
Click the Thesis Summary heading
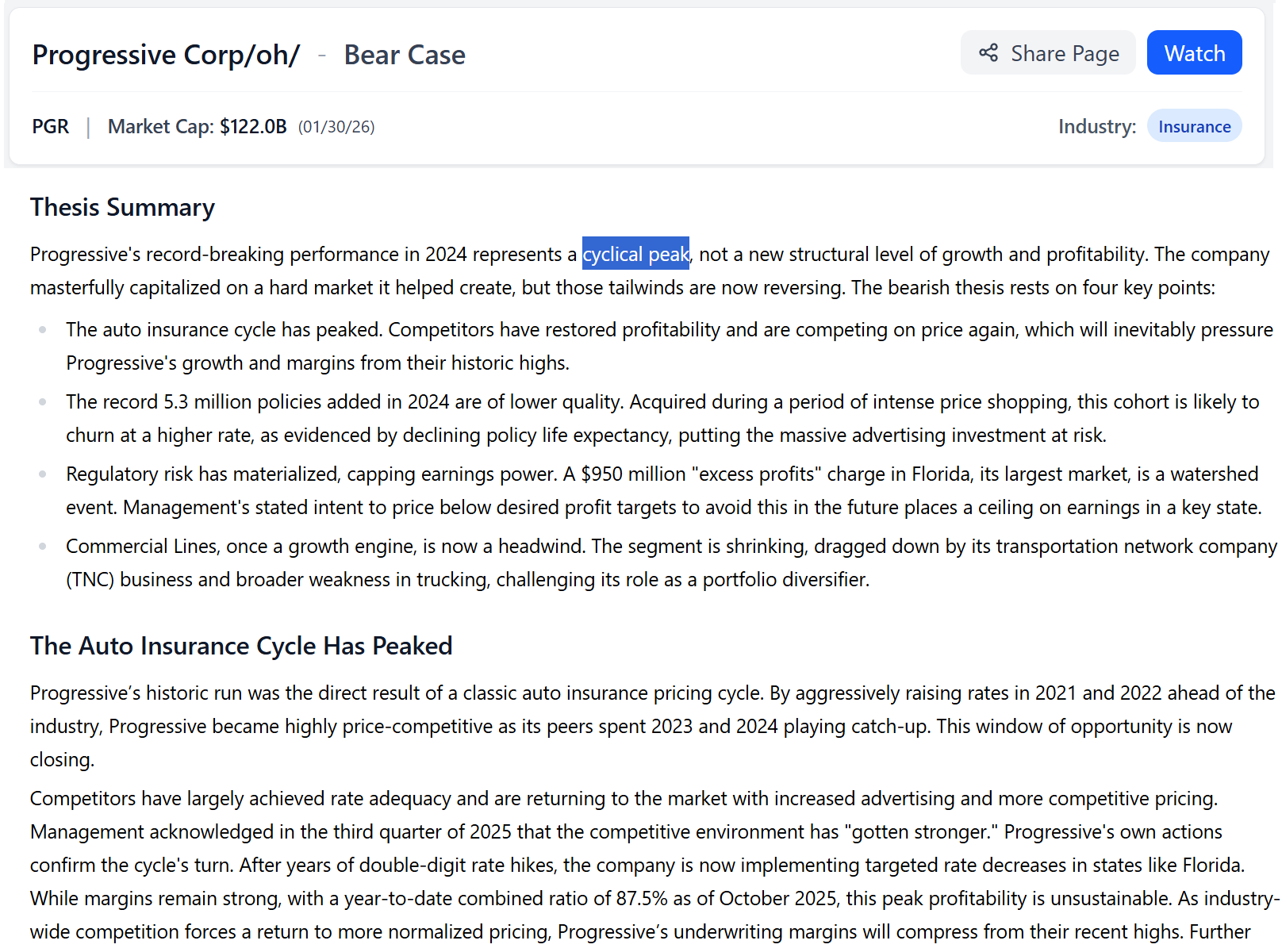121,207
